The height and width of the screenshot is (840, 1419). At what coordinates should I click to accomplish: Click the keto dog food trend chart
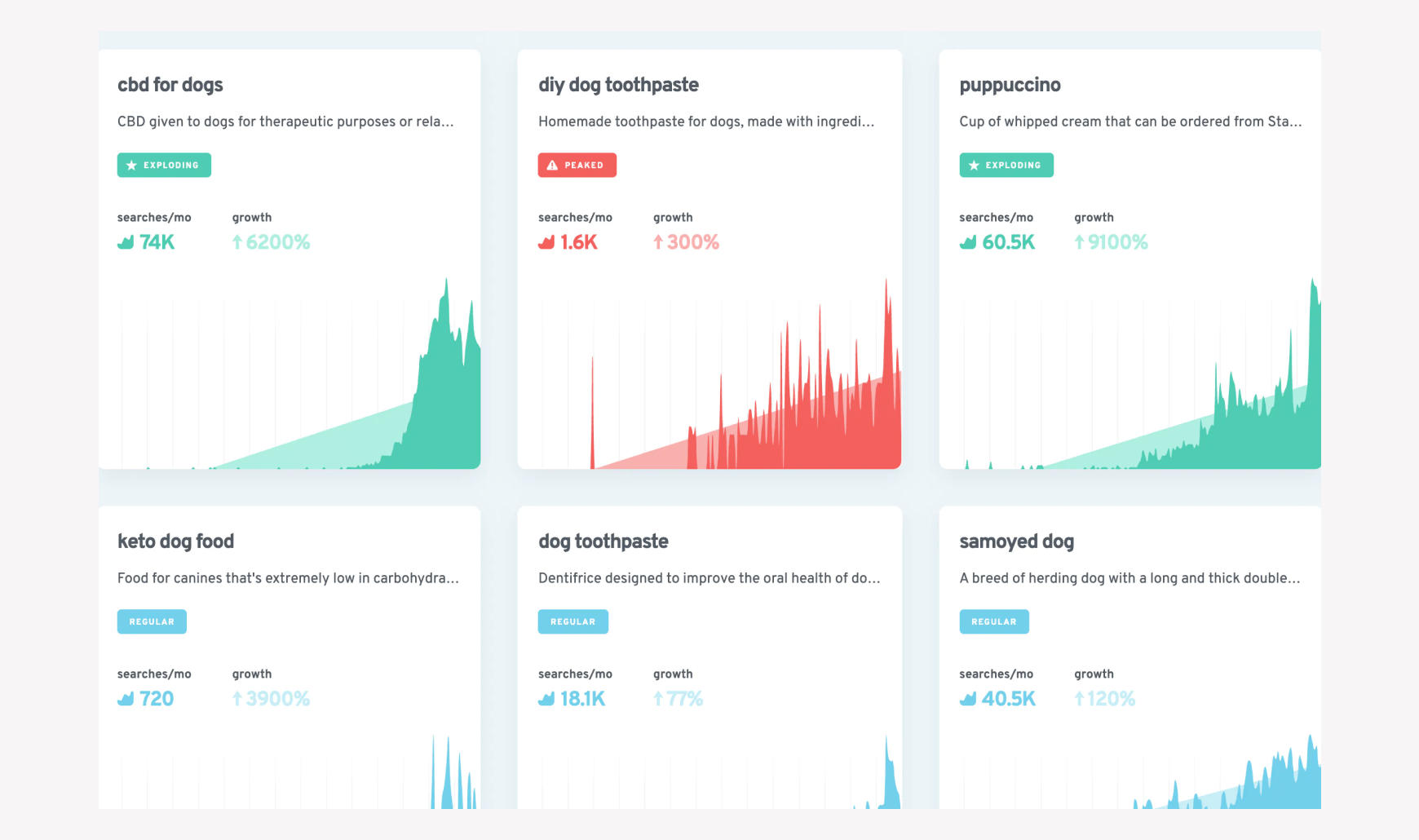pyautogui.click(x=290, y=771)
